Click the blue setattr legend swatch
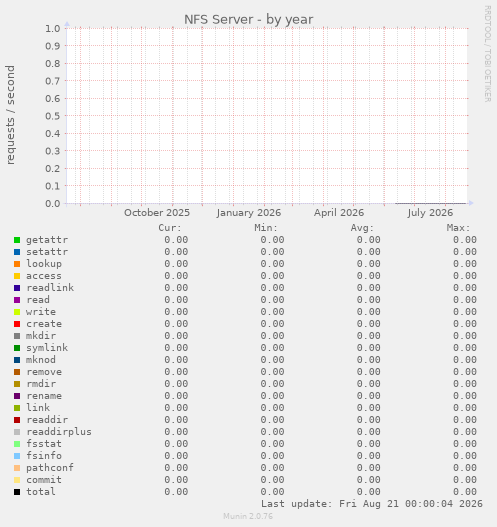Viewport: 497px width, 527px height. pyautogui.click(x=17, y=252)
